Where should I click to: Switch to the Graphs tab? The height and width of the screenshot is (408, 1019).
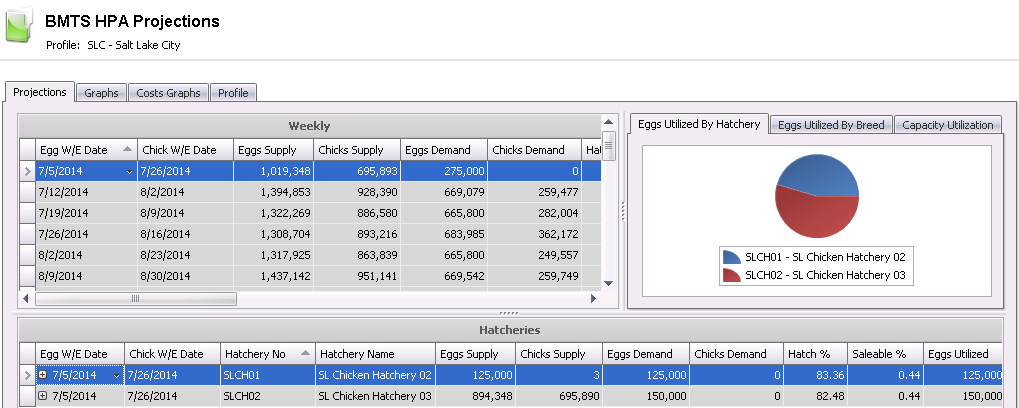coord(101,93)
